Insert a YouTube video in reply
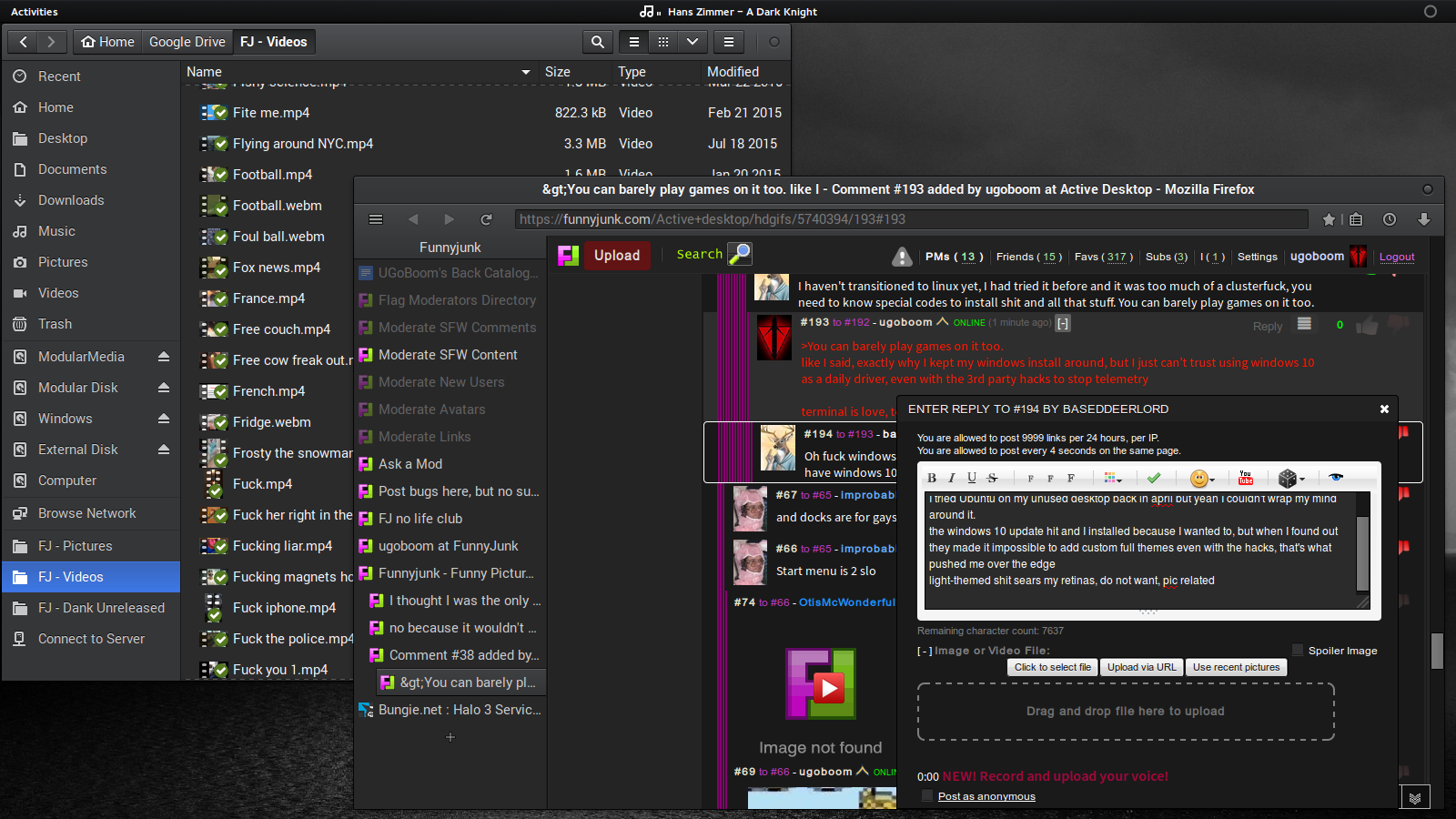 pyautogui.click(x=1246, y=478)
